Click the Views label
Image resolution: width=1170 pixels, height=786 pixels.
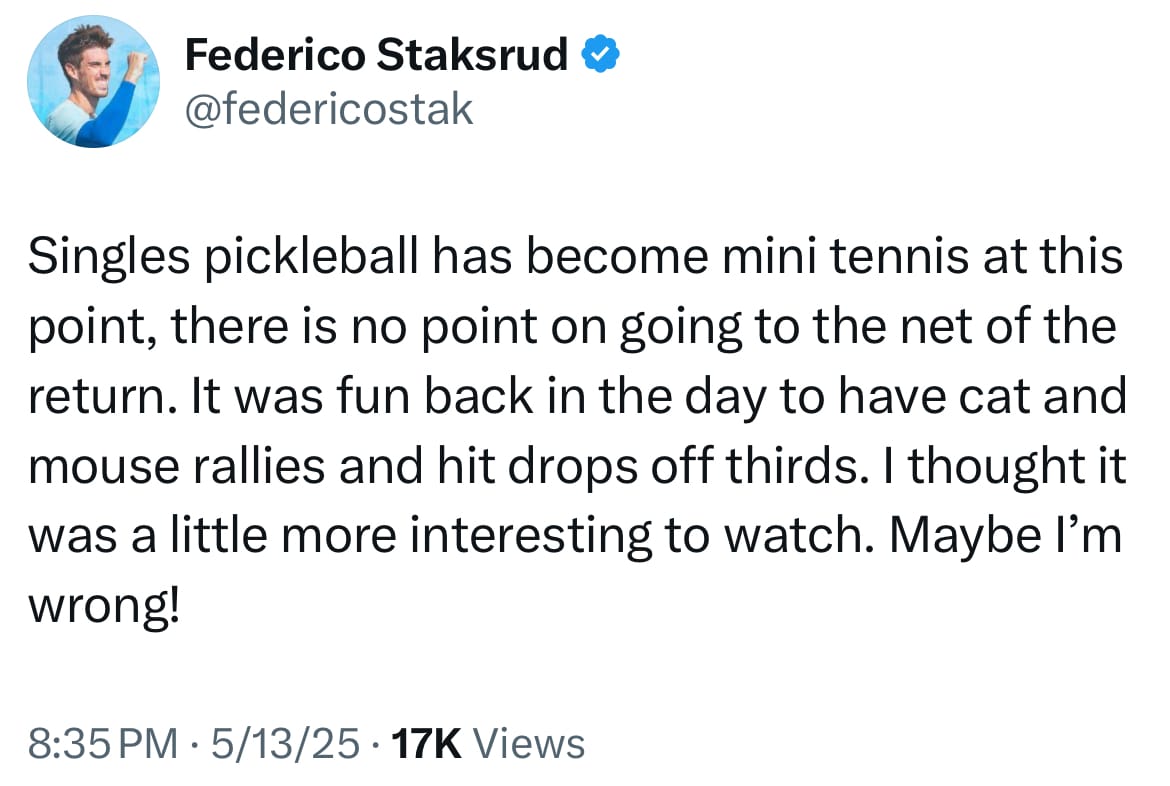click(x=527, y=744)
